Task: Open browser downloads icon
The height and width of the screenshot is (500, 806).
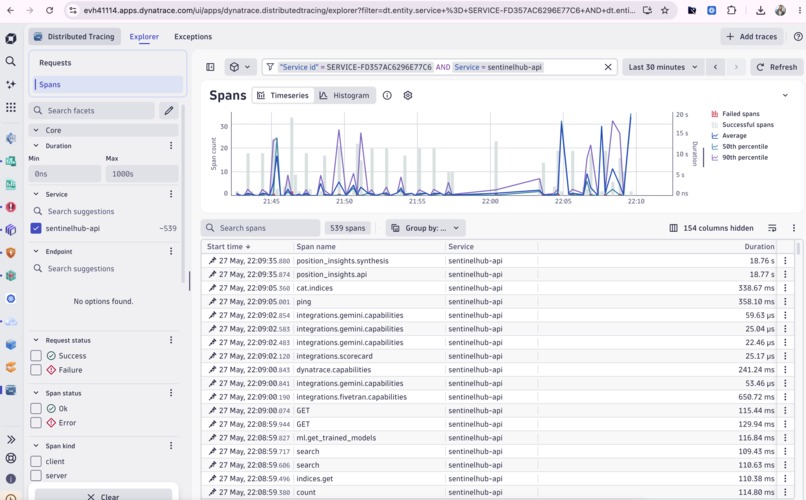Action: (761, 10)
